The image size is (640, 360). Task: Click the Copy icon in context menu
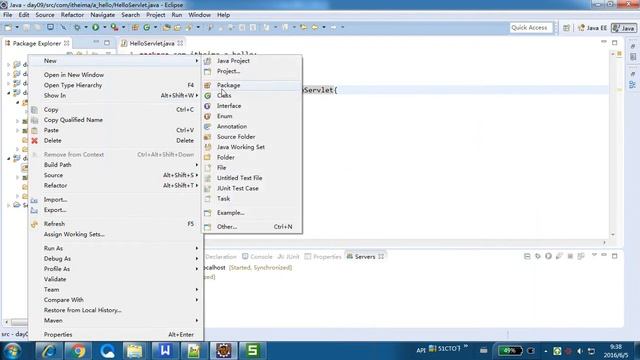[34, 110]
